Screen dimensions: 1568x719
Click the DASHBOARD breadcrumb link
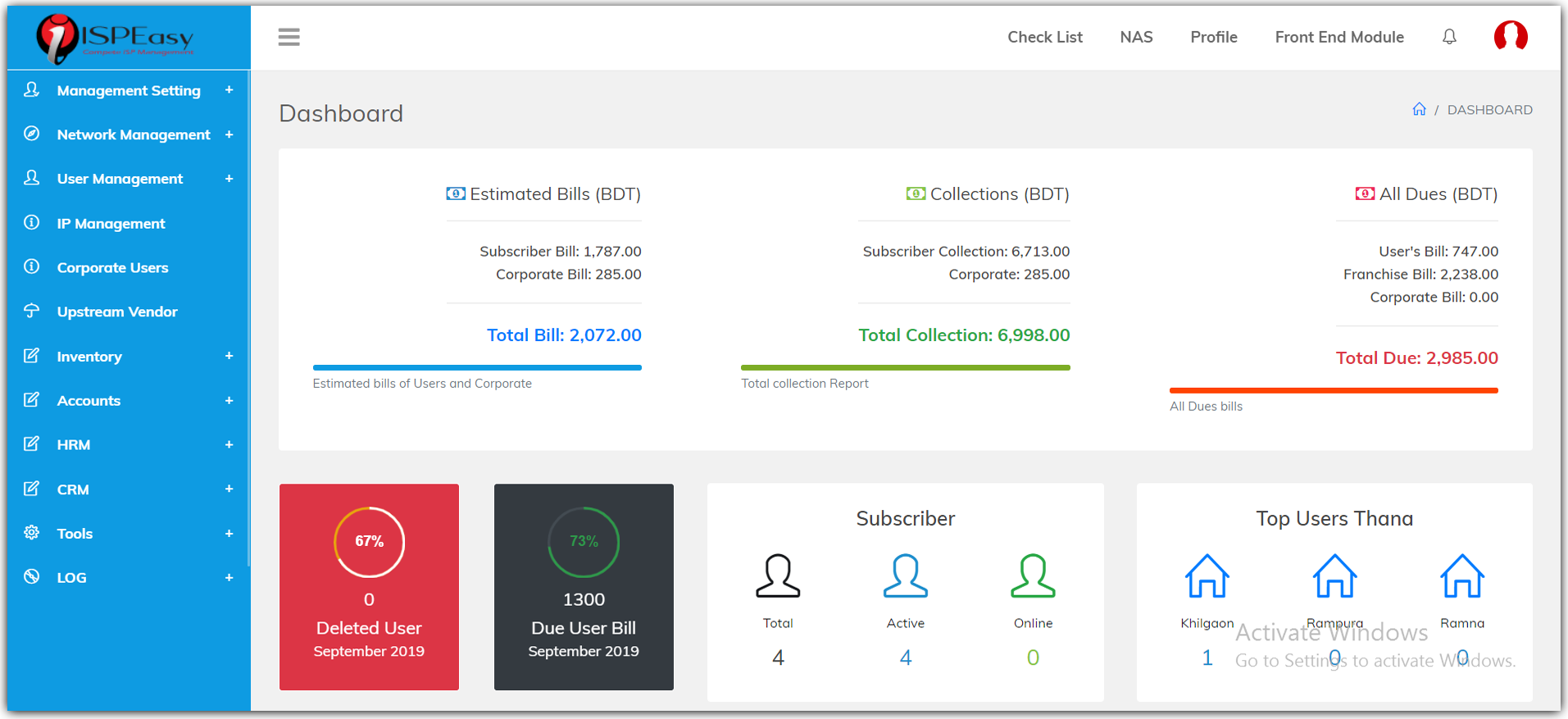coord(1489,110)
